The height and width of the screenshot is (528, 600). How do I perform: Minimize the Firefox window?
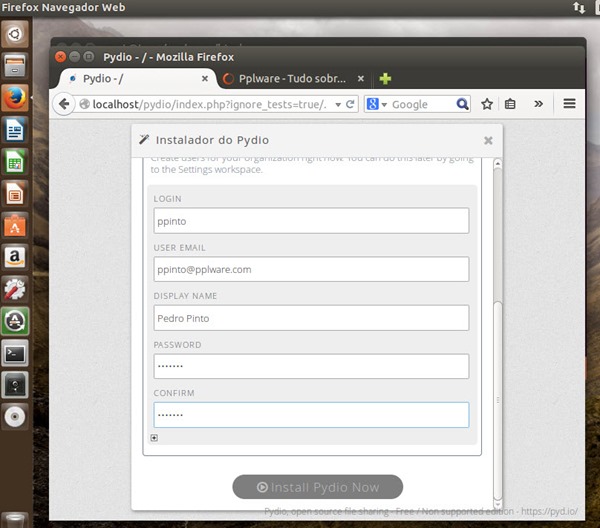tap(75, 57)
